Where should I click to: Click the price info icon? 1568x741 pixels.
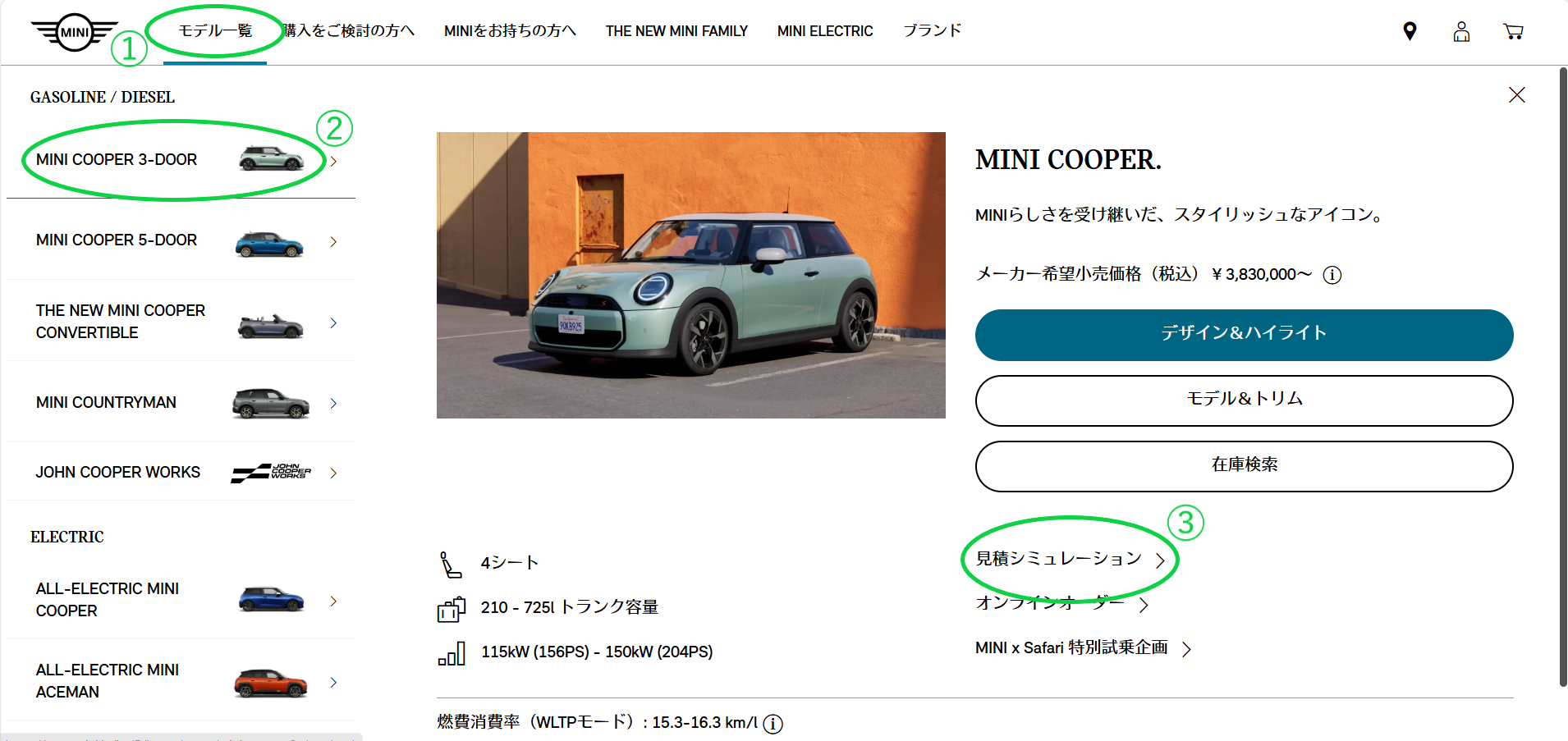(1332, 275)
